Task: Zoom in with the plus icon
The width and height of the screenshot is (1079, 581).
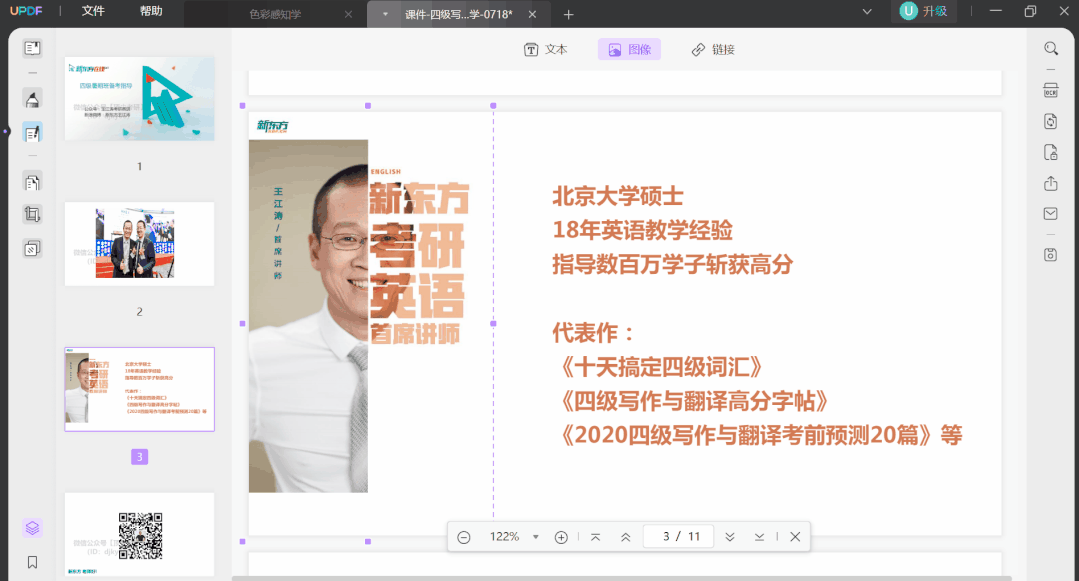Action: (x=562, y=537)
